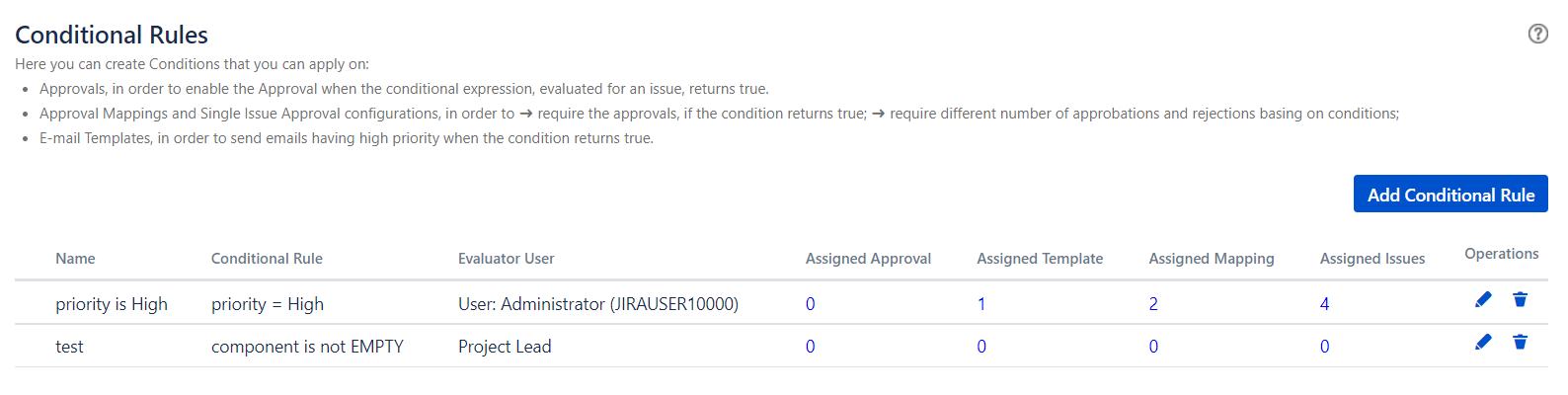This screenshot has width=1568, height=395.
Task: Open Assigned Template count for priority rule
Action: [x=981, y=304]
